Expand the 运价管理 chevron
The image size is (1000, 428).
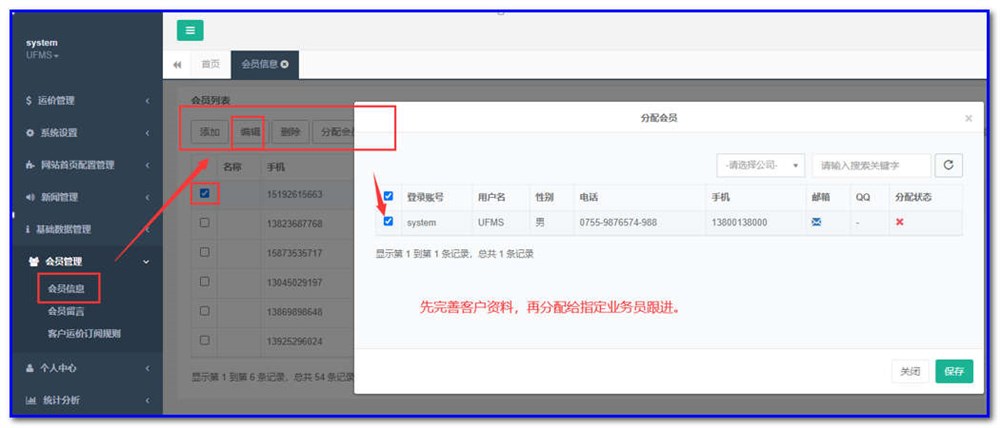click(147, 101)
